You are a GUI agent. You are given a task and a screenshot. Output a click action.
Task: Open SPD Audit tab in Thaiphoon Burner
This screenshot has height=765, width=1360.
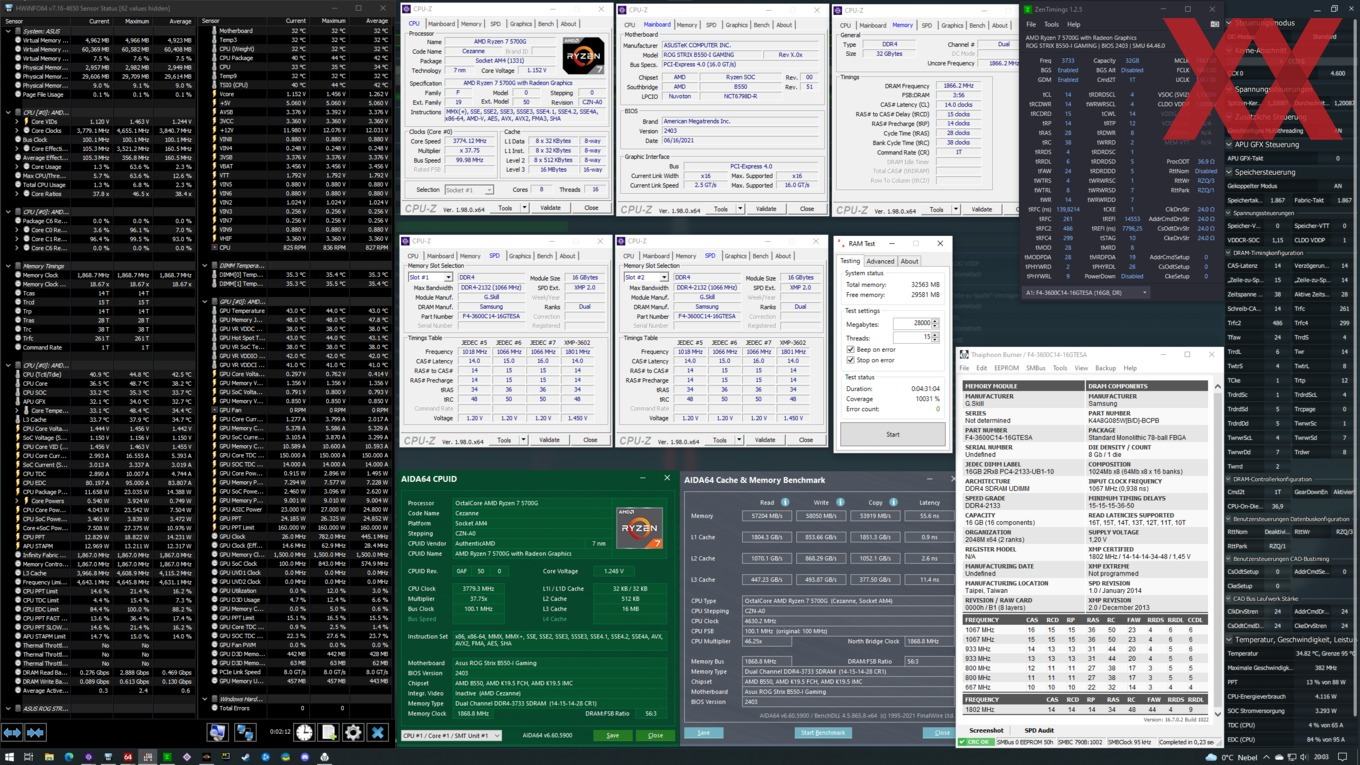1039,731
